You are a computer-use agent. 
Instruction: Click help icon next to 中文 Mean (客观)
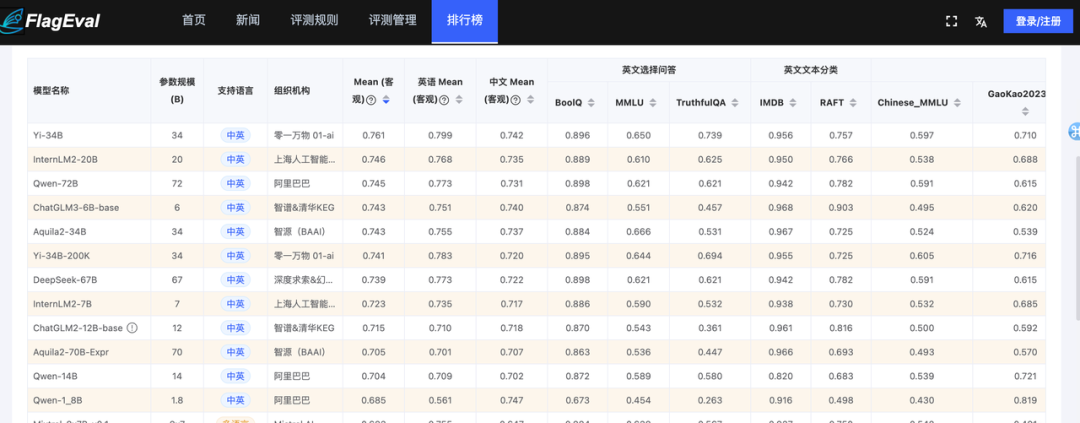tap(516, 101)
